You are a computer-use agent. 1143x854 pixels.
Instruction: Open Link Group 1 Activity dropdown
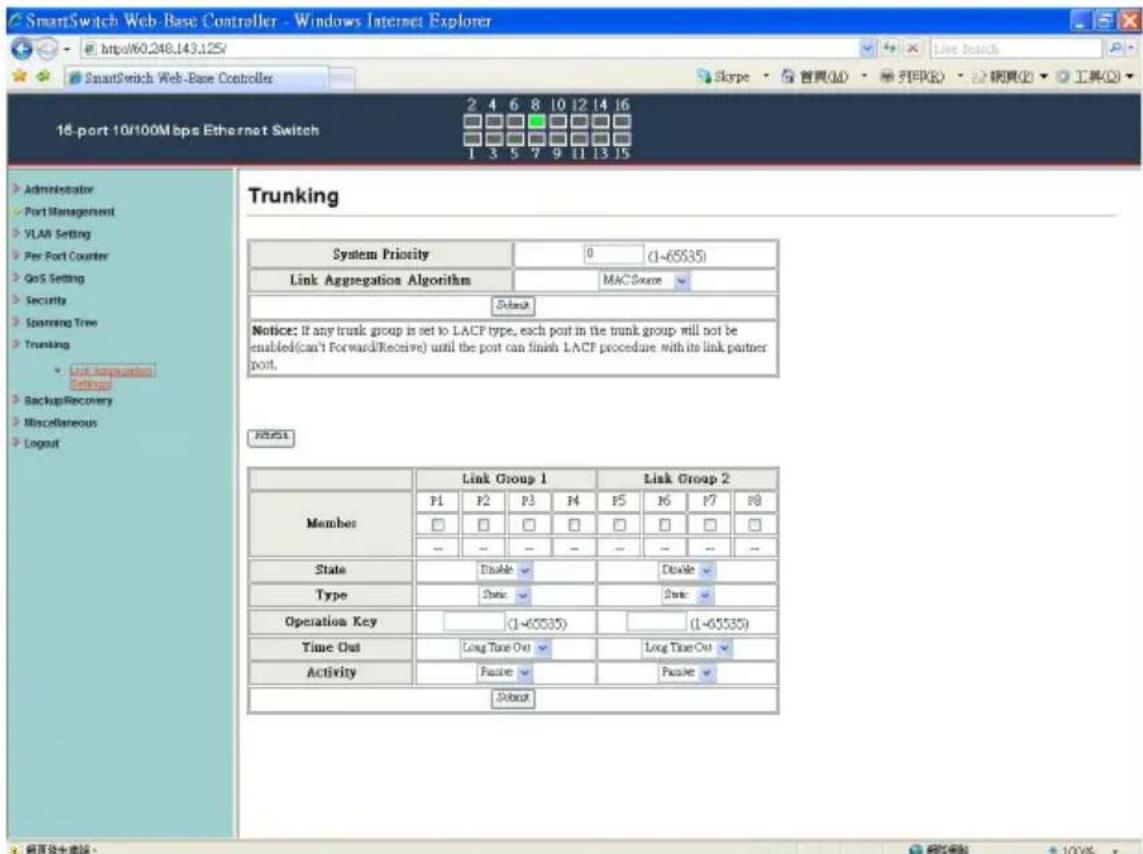pyautogui.click(x=505, y=672)
